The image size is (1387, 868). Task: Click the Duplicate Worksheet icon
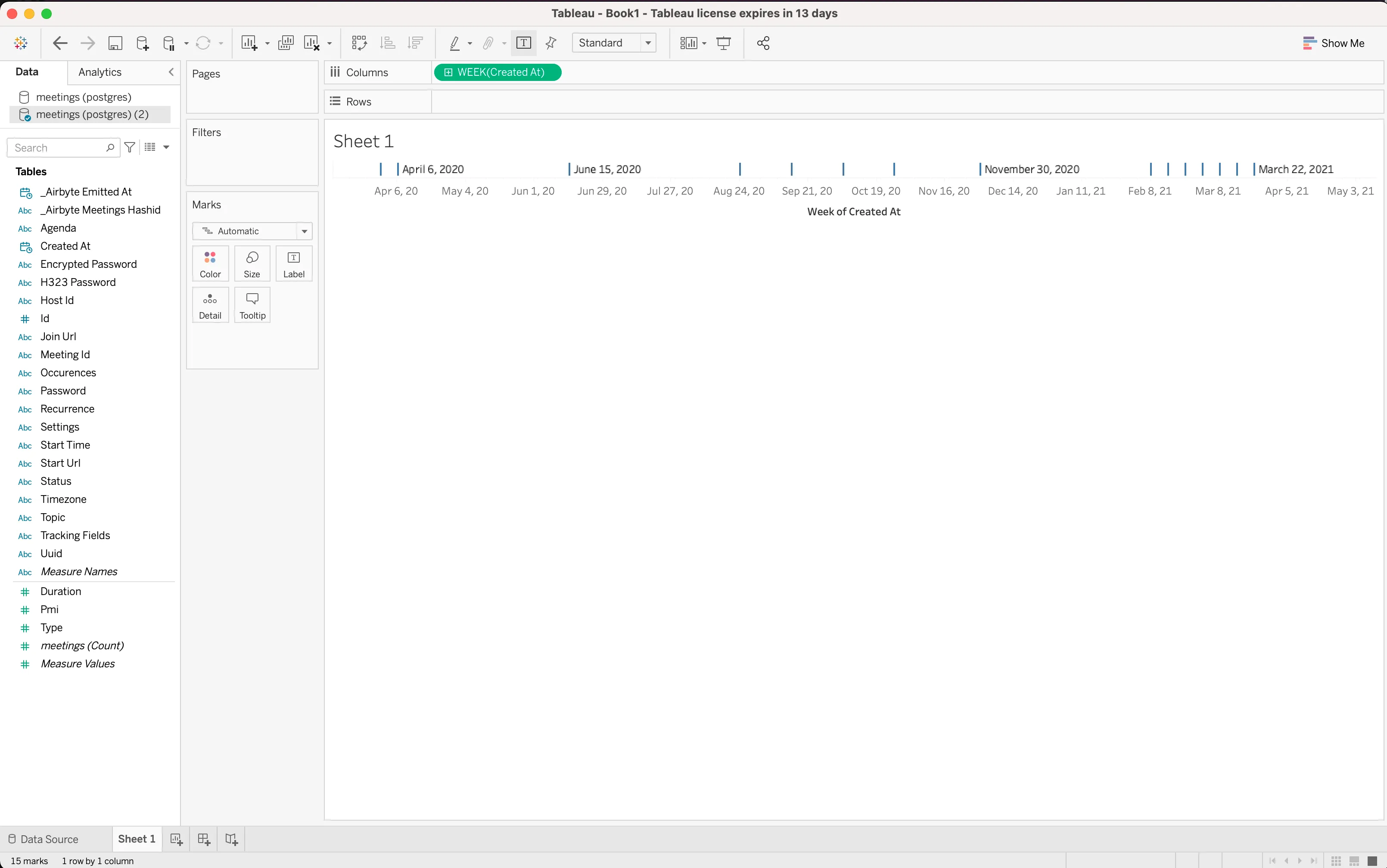(x=286, y=43)
